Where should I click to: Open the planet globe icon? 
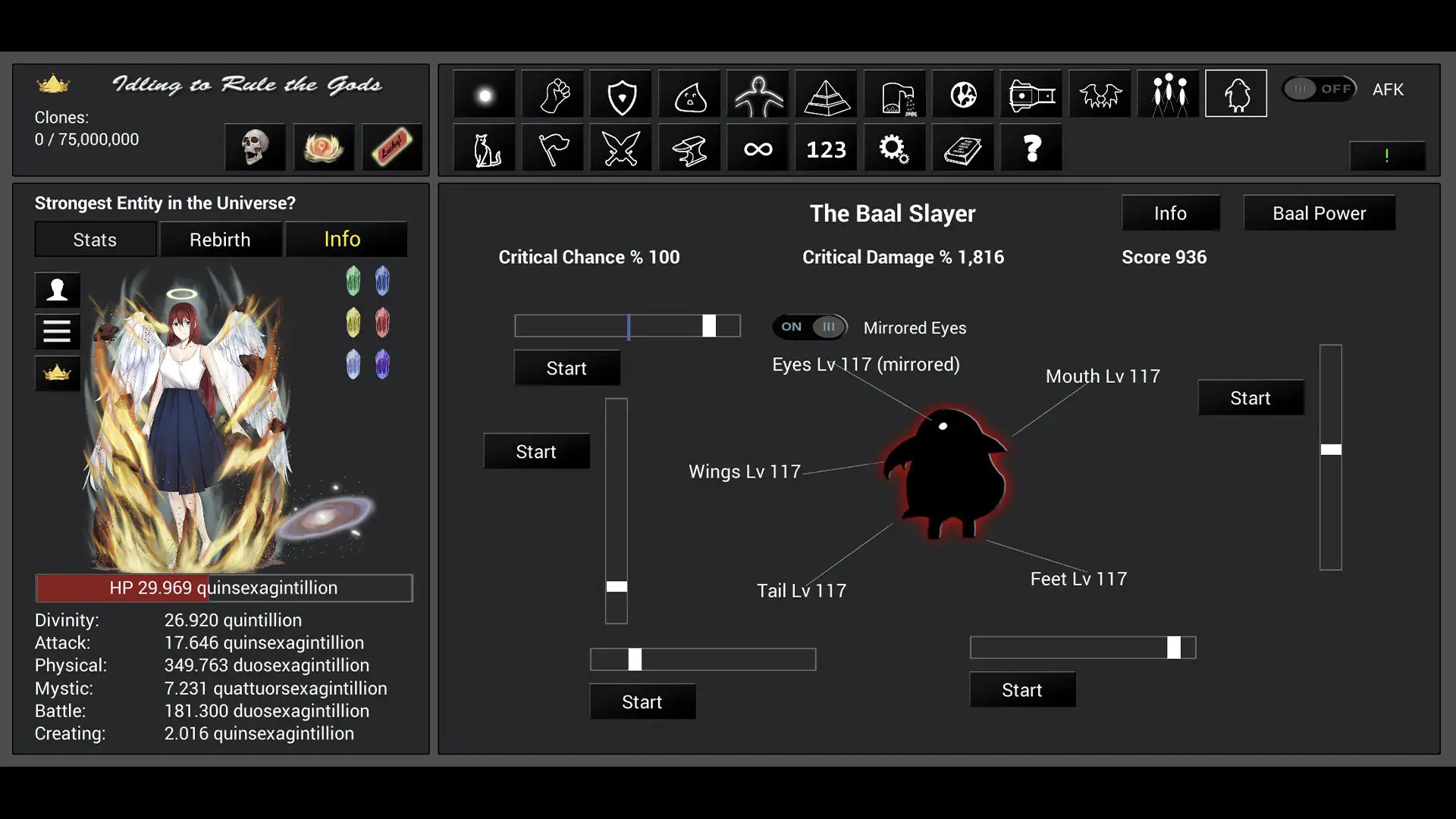tap(963, 94)
